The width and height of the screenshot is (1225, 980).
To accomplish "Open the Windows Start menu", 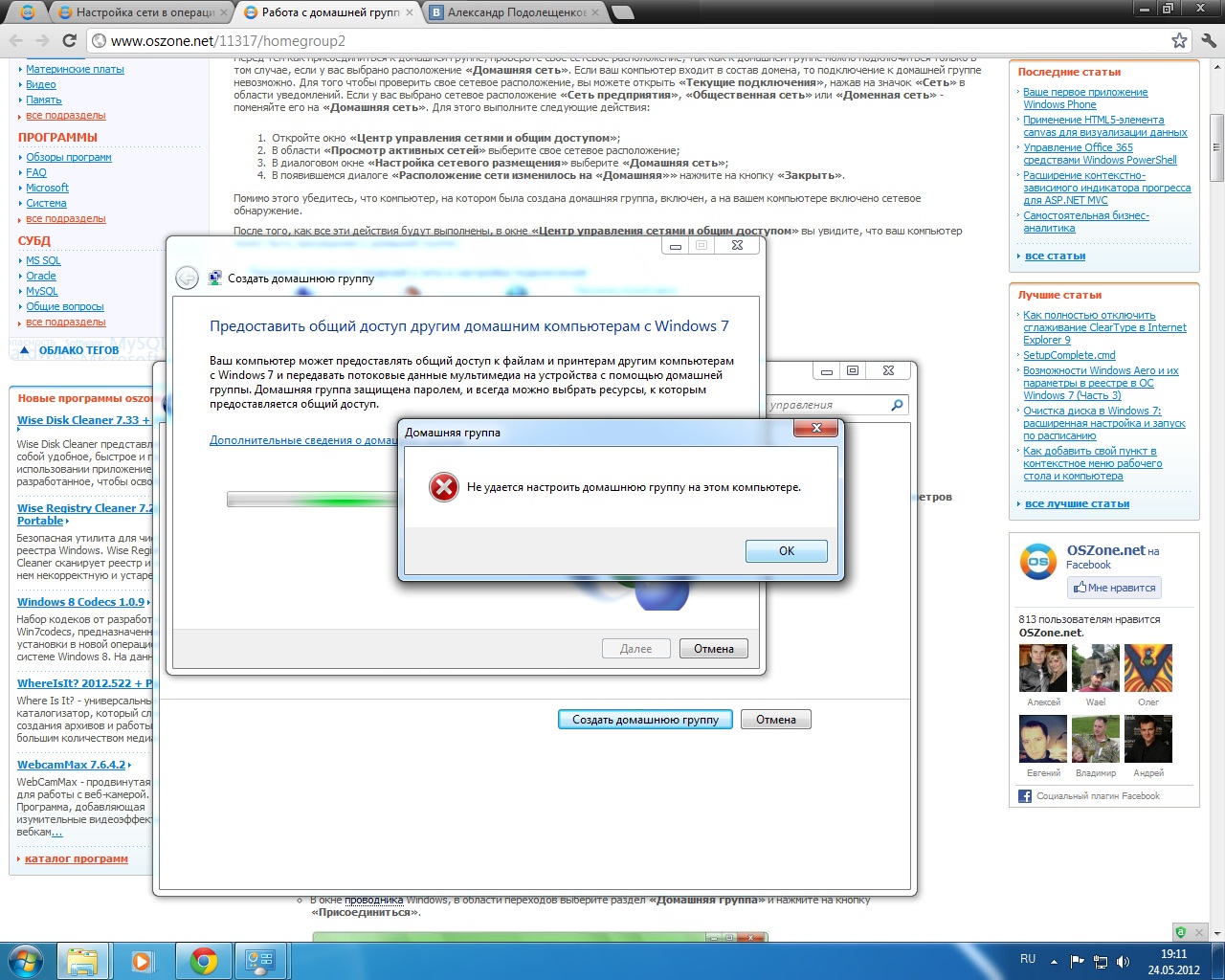I will [25, 960].
